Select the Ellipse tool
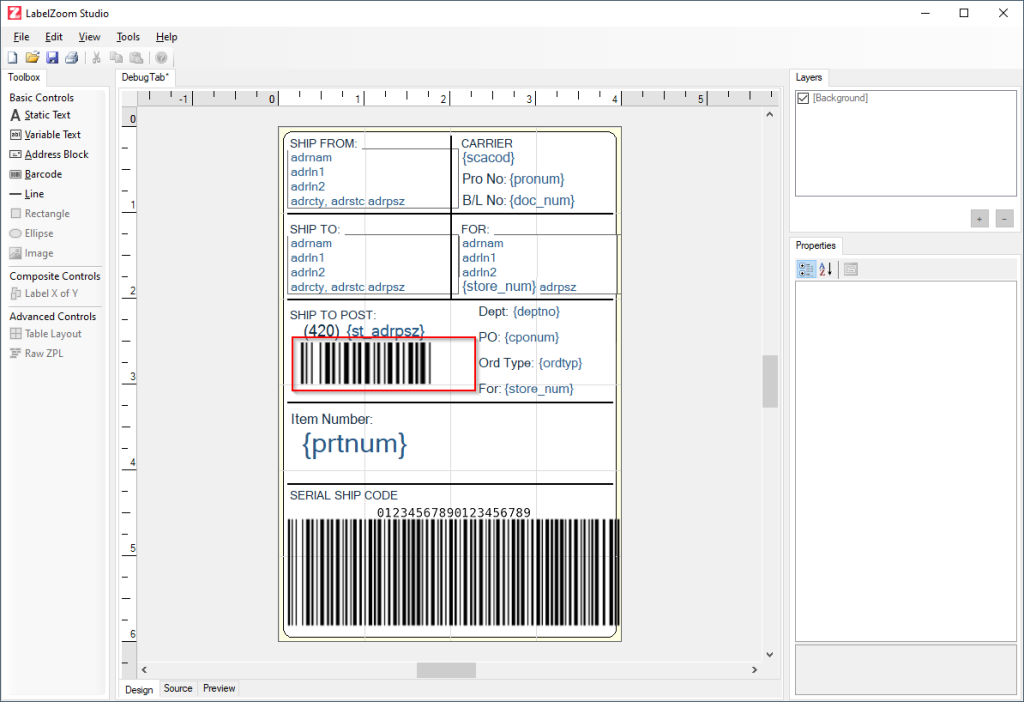1024x702 pixels. pos(32,233)
